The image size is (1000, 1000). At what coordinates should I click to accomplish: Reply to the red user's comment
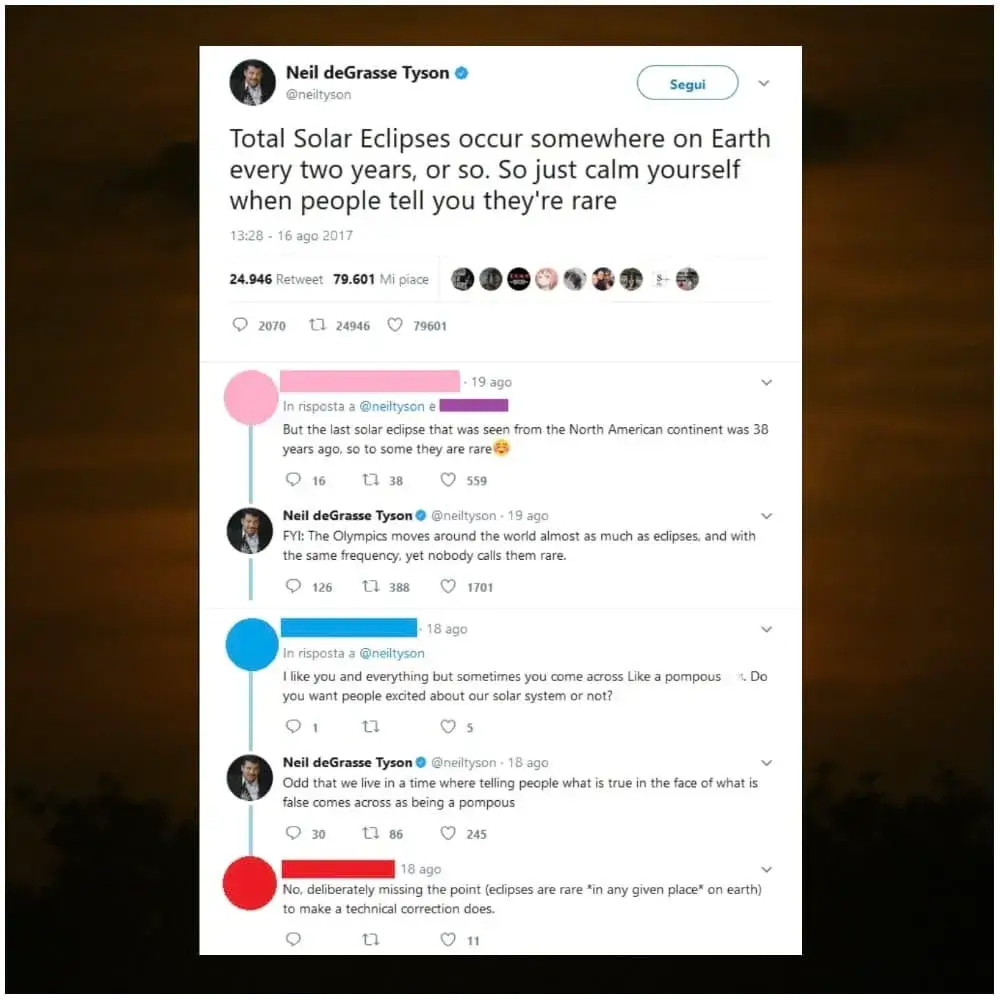tap(293, 938)
